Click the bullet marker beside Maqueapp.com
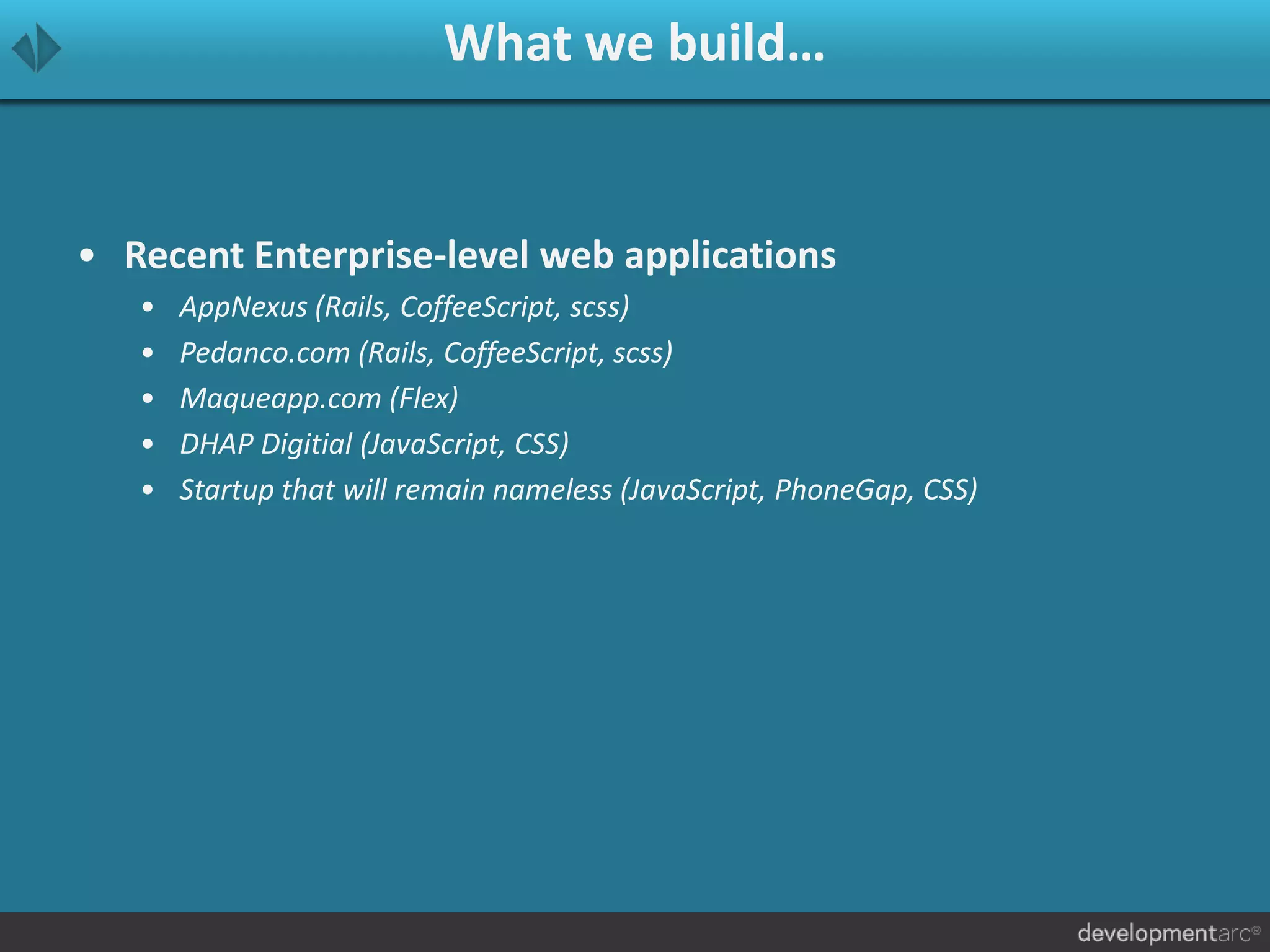Screen dimensions: 1270x952 pos(148,399)
